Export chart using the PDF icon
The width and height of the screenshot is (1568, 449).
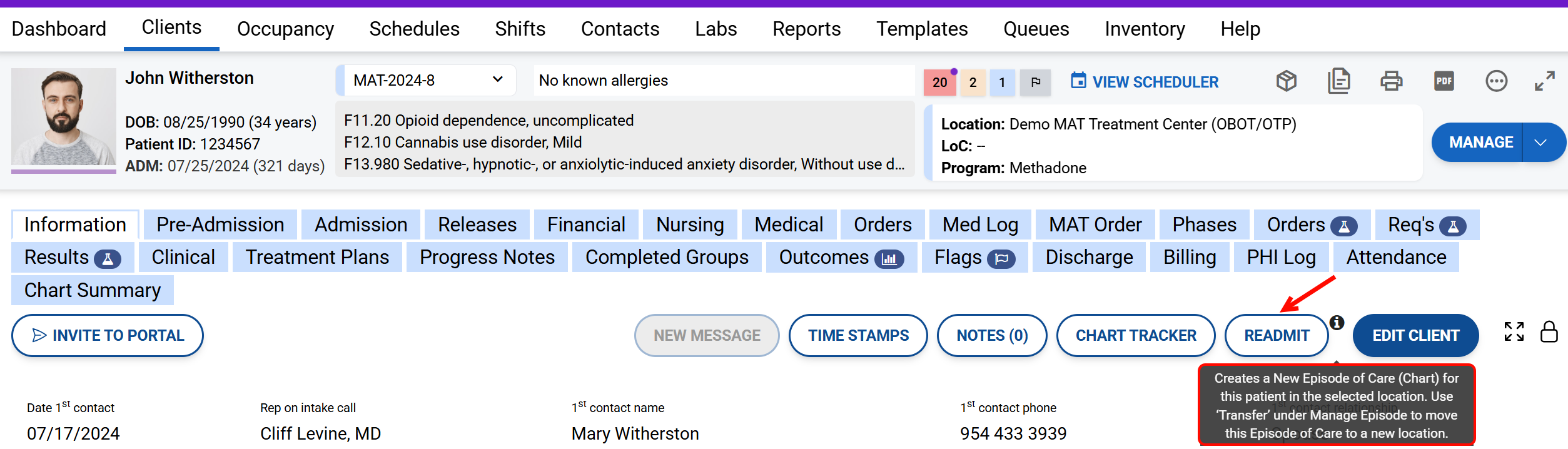(1444, 81)
